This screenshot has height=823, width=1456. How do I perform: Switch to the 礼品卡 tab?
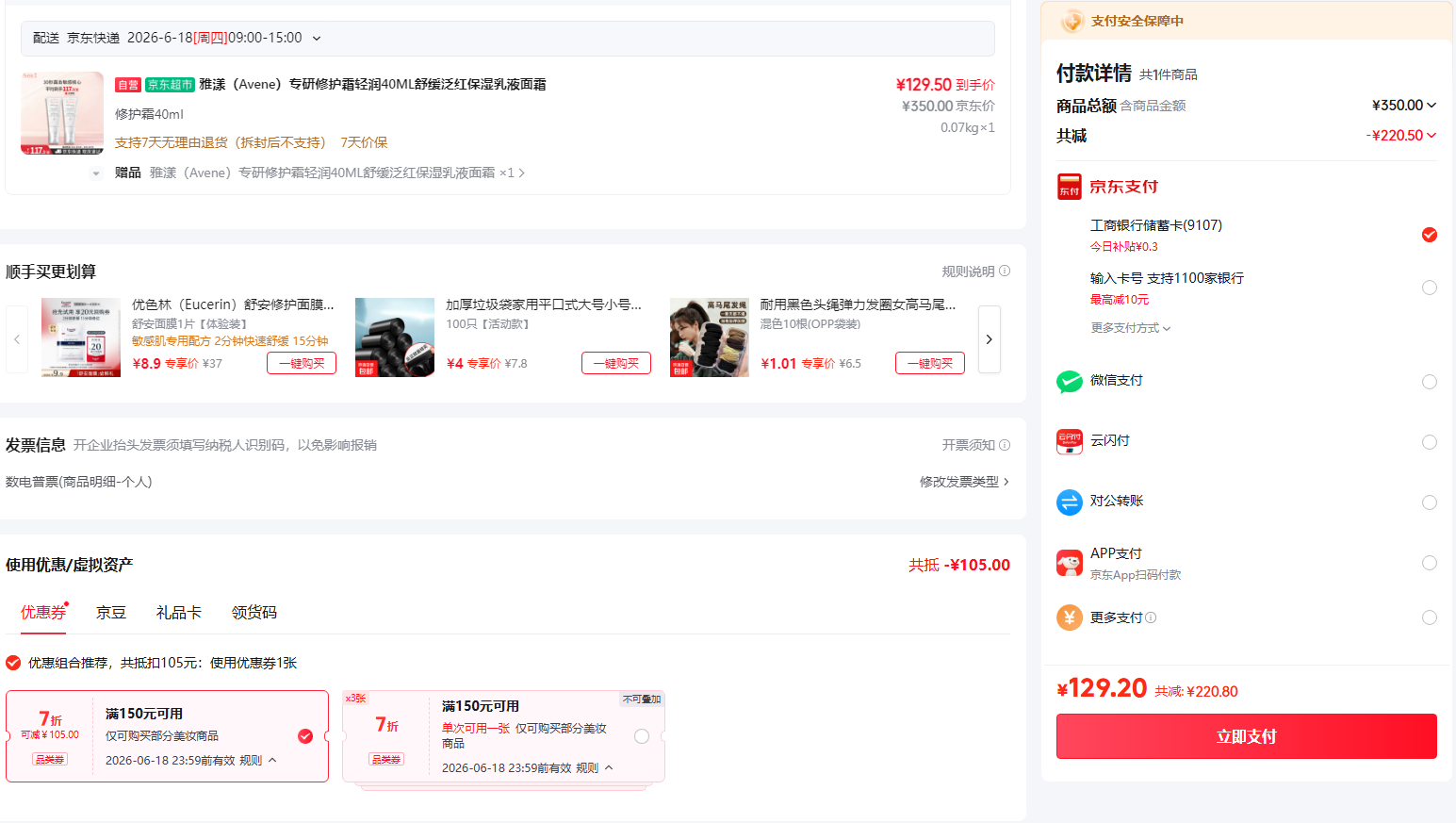(179, 613)
